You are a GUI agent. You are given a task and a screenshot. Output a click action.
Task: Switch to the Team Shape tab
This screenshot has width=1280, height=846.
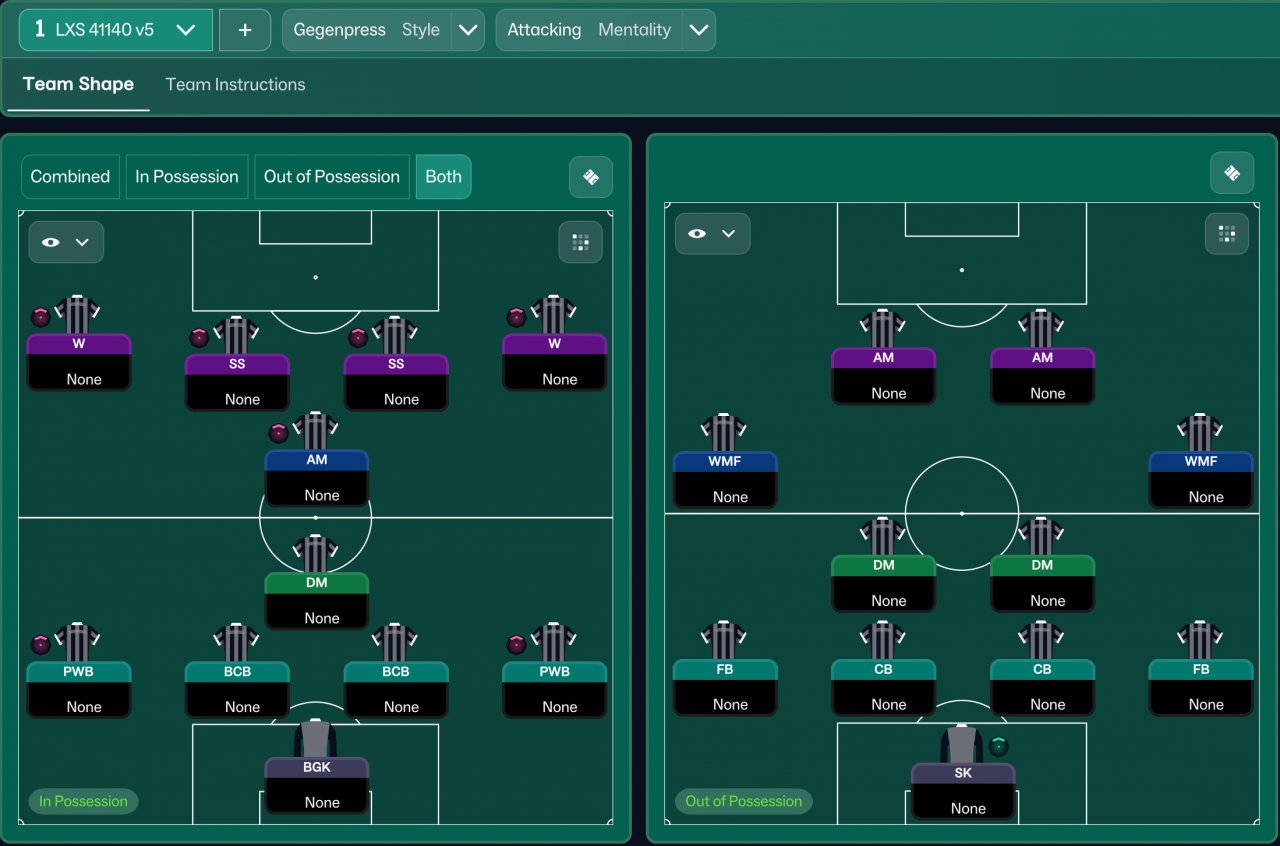(x=78, y=84)
